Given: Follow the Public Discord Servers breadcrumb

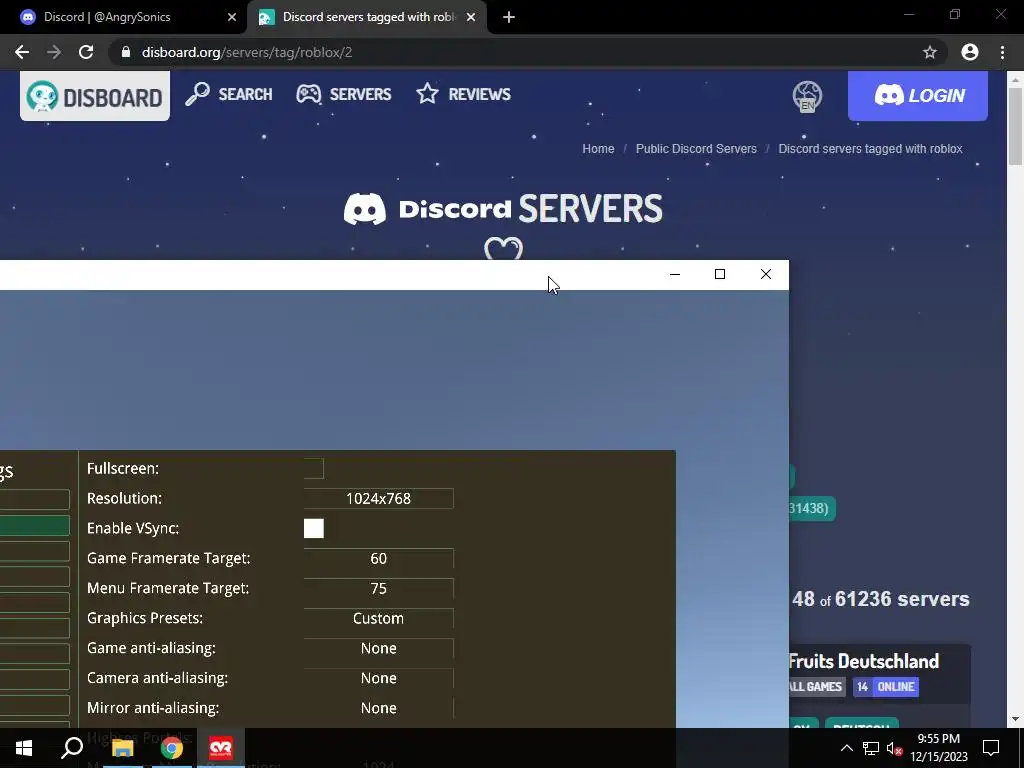Looking at the screenshot, I should click(696, 149).
